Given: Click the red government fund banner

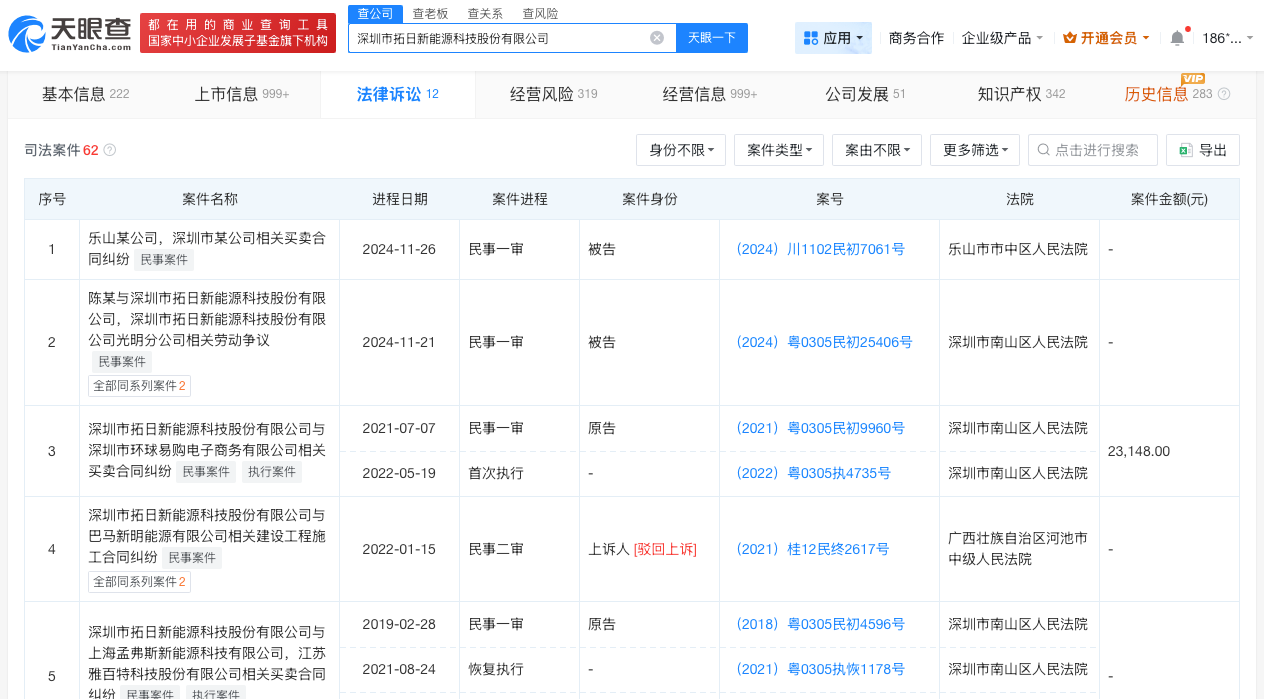Looking at the screenshot, I should (x=238, y=33).
